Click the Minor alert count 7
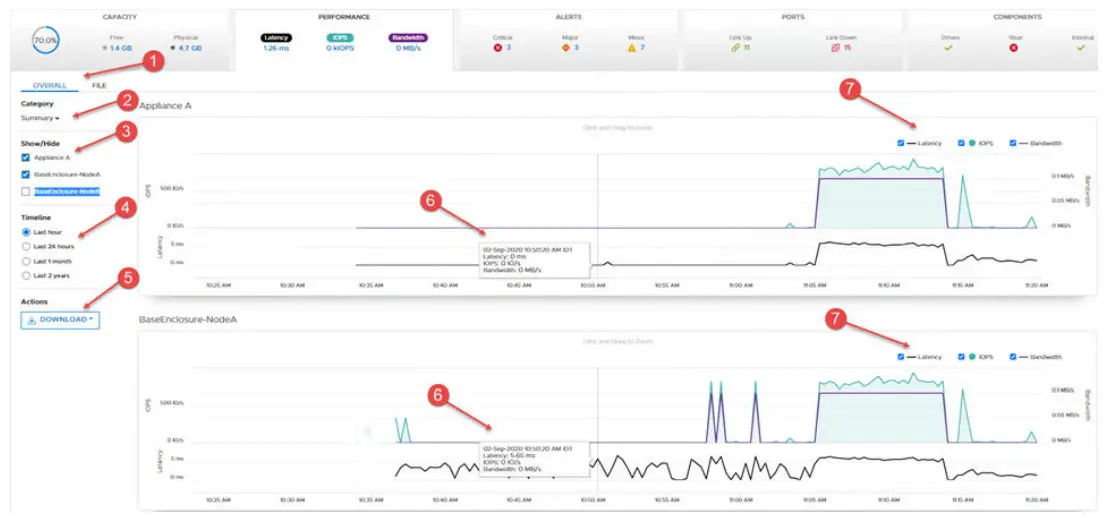The width and height of the screenshot is (1106, 518). coord(642,47)
